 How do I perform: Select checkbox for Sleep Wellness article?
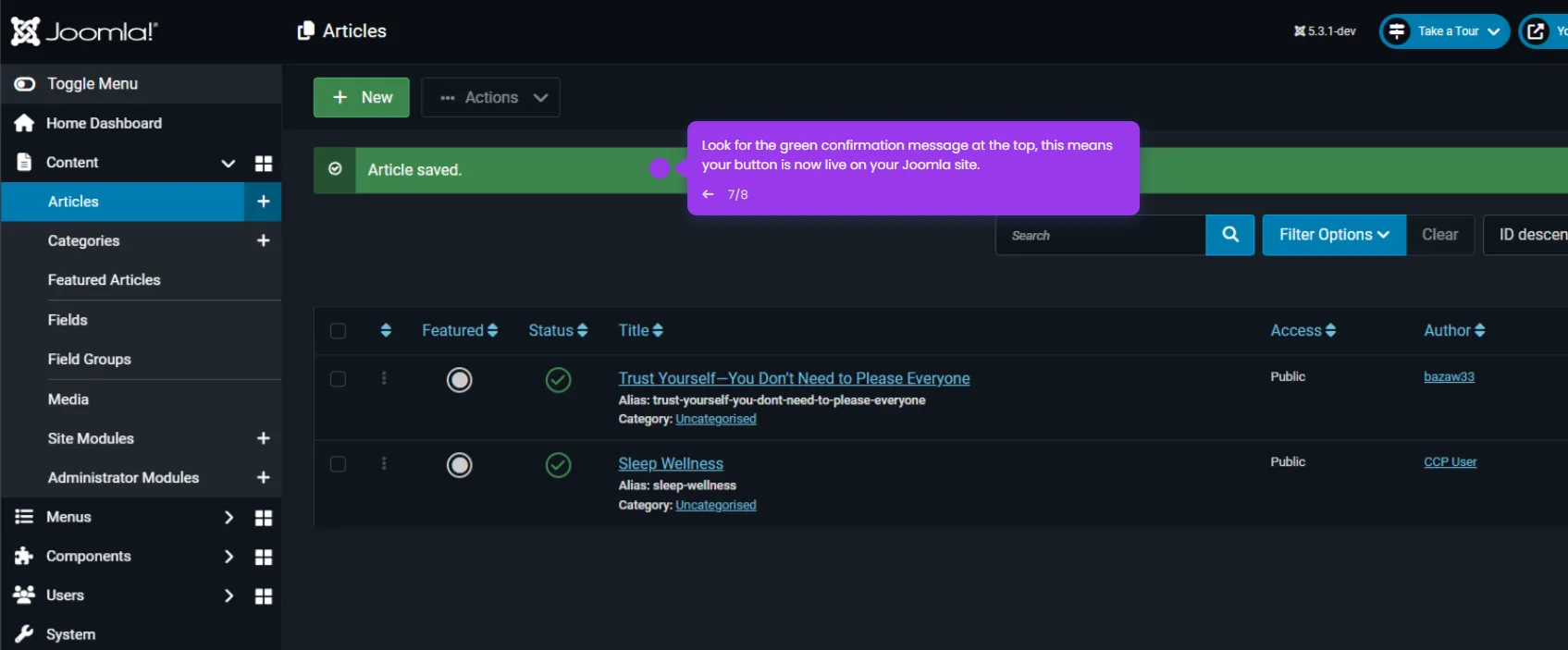pyautogui.click(x=338, y=464)
